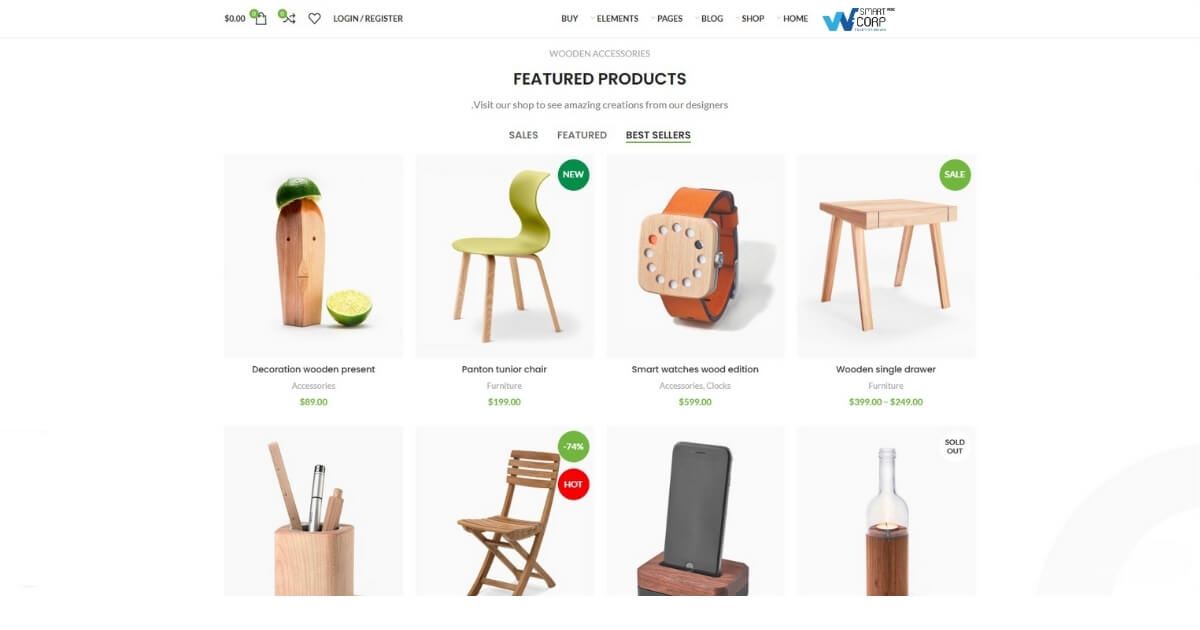Switch to the FEATURED tab
The width and height of the screenshot is (1200, 630).
pyautogui.click(x=582, y=135)
